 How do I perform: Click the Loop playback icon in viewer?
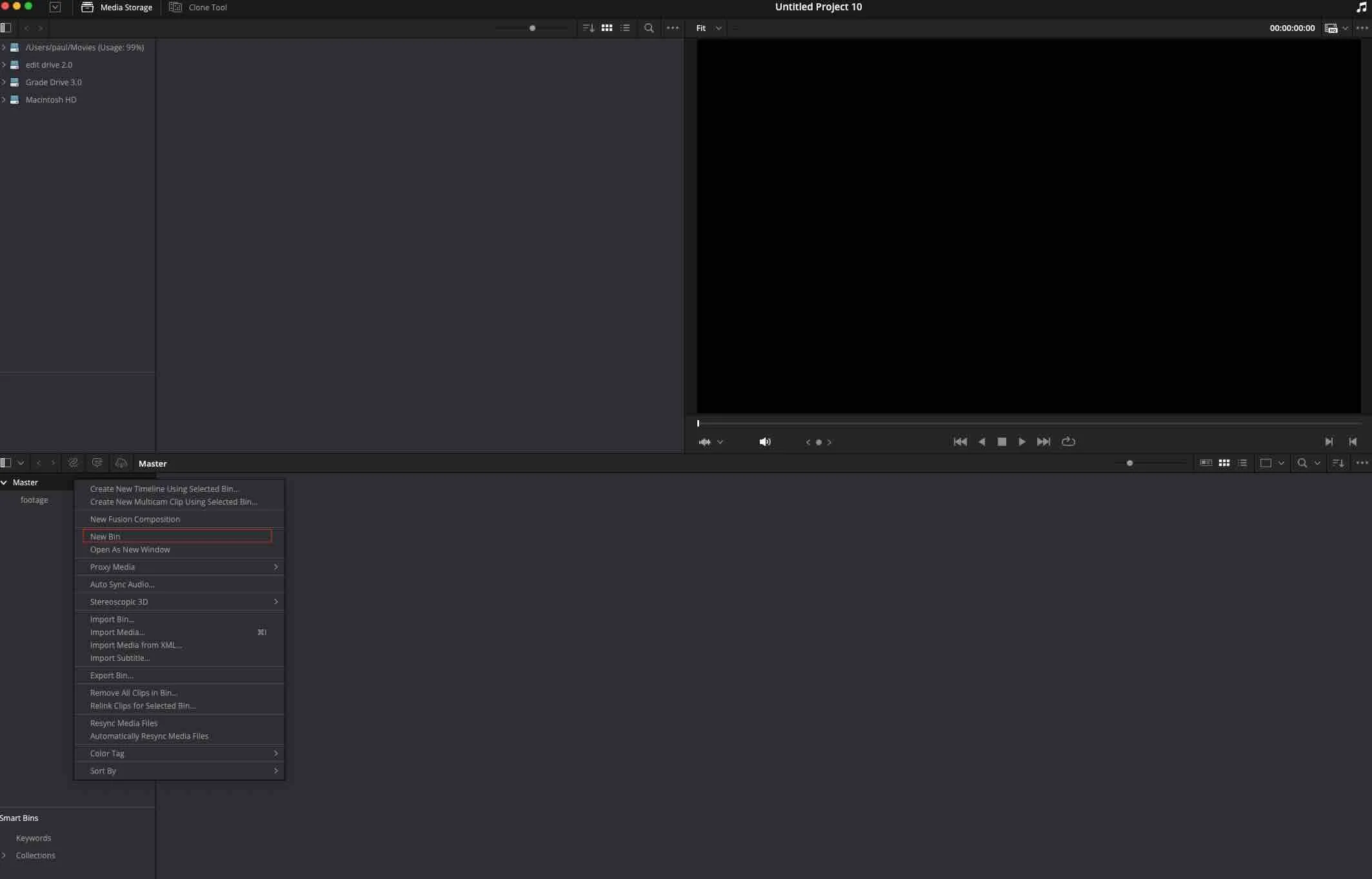click(1068, 441)
